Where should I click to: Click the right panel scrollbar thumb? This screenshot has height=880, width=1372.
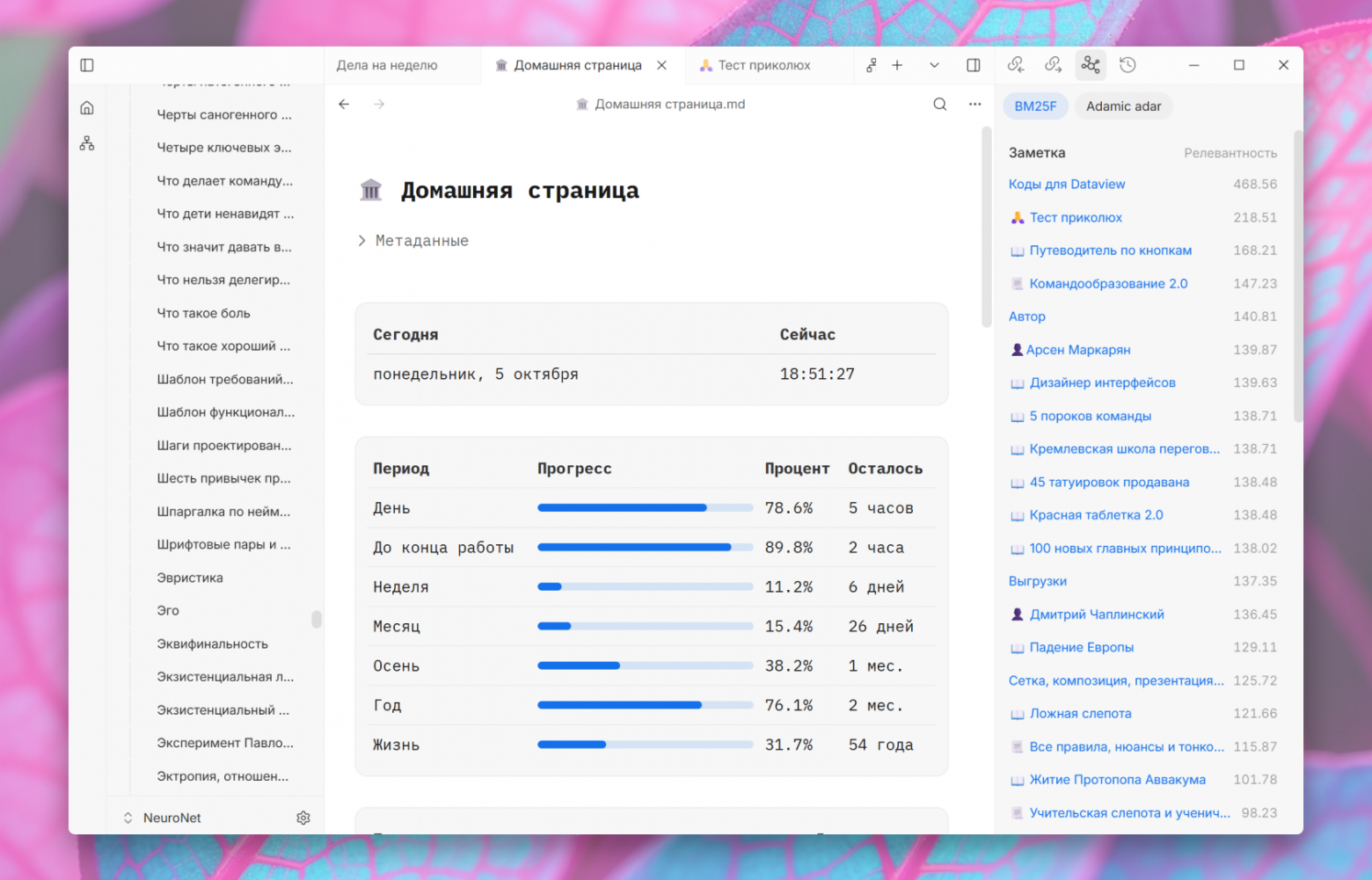[x=1298, y=277]
